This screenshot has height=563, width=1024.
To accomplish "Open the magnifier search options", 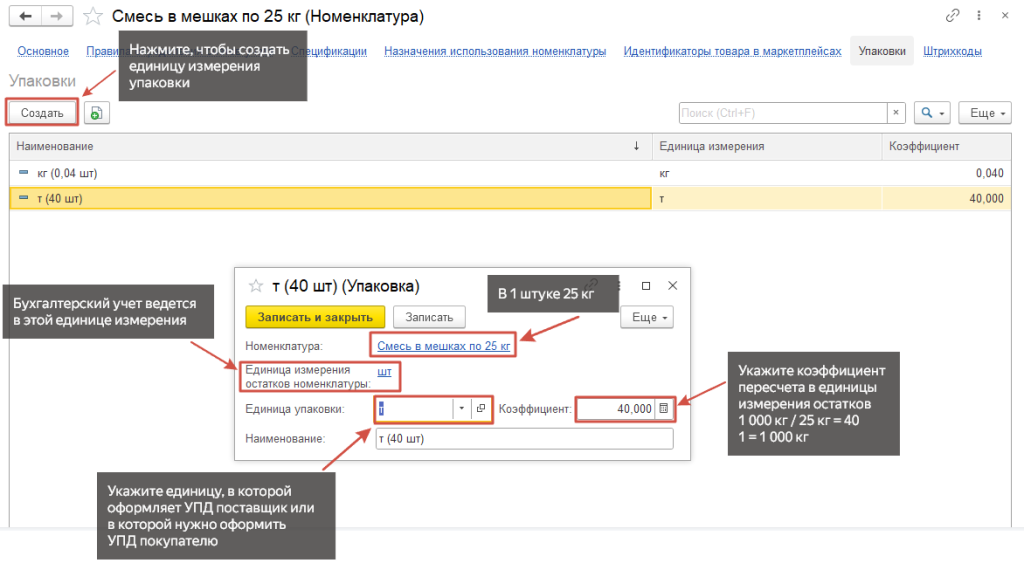I will tap(933, 113).
